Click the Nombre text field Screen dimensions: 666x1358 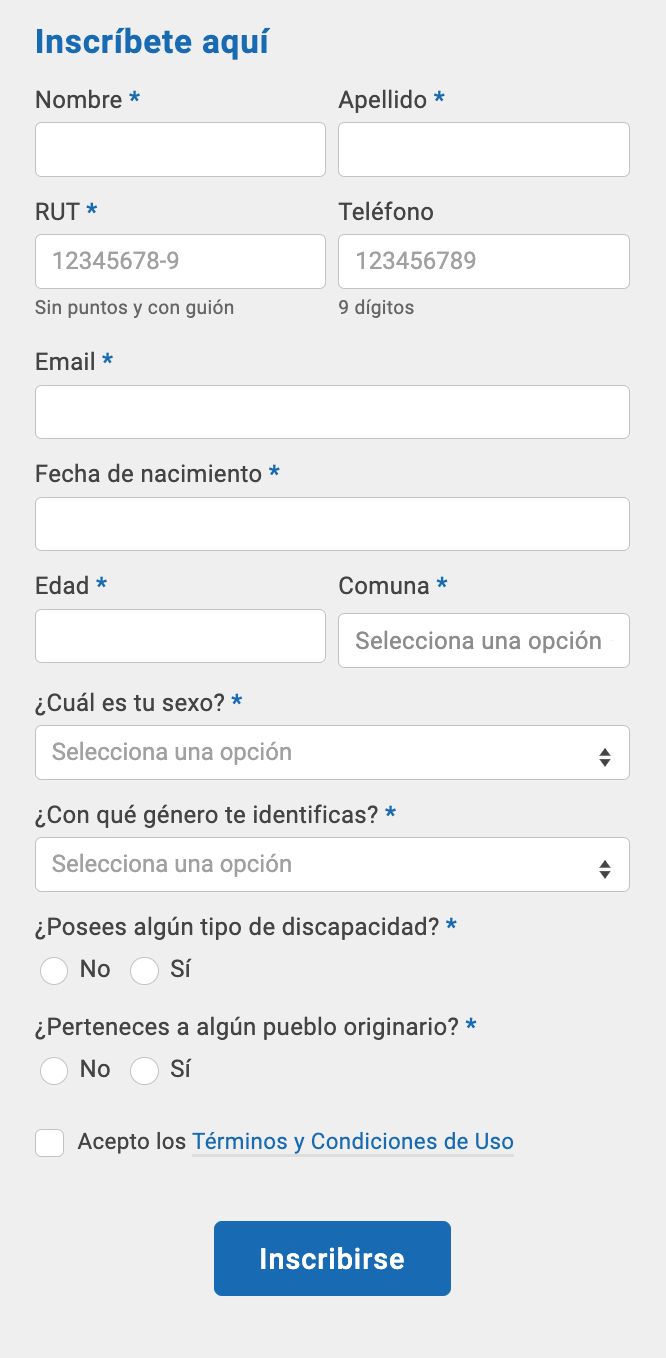[x=180, y=150]
